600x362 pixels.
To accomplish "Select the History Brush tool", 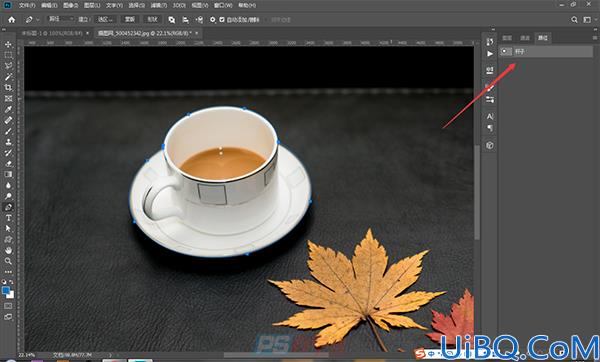I will [x=8, y=153].
